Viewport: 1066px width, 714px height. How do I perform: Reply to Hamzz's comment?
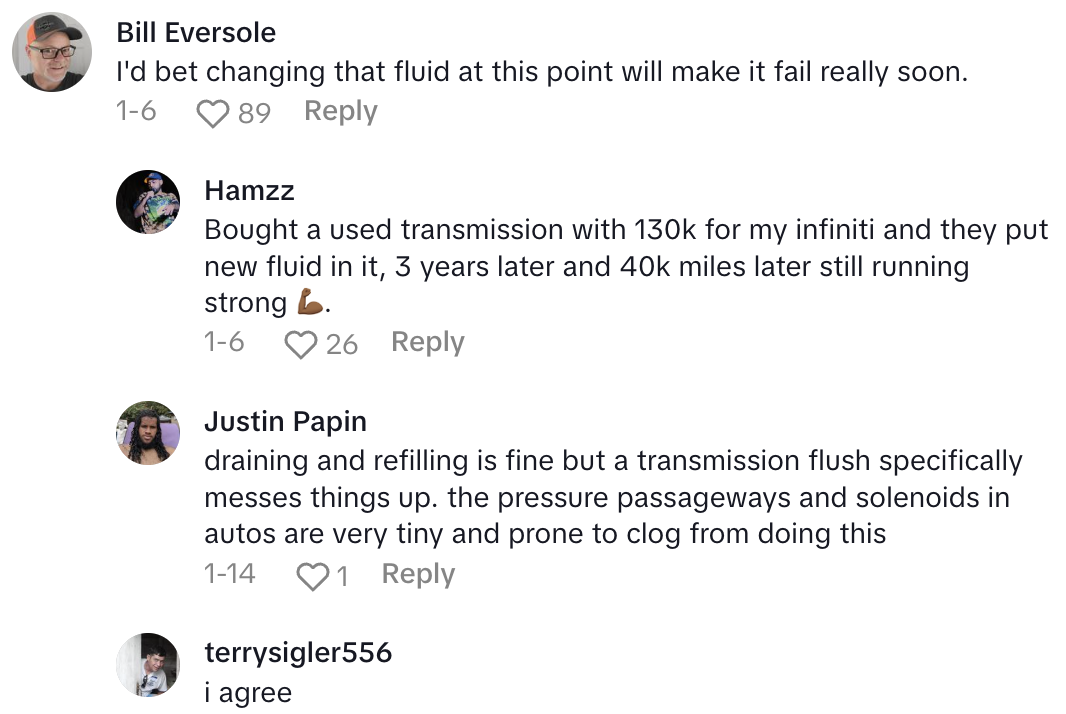[427, 342]
